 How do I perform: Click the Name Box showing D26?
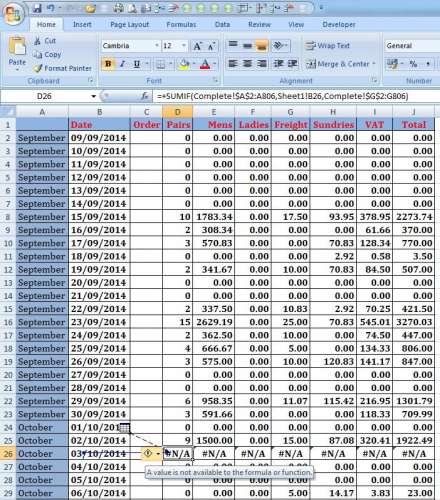[x=45, y=96]
